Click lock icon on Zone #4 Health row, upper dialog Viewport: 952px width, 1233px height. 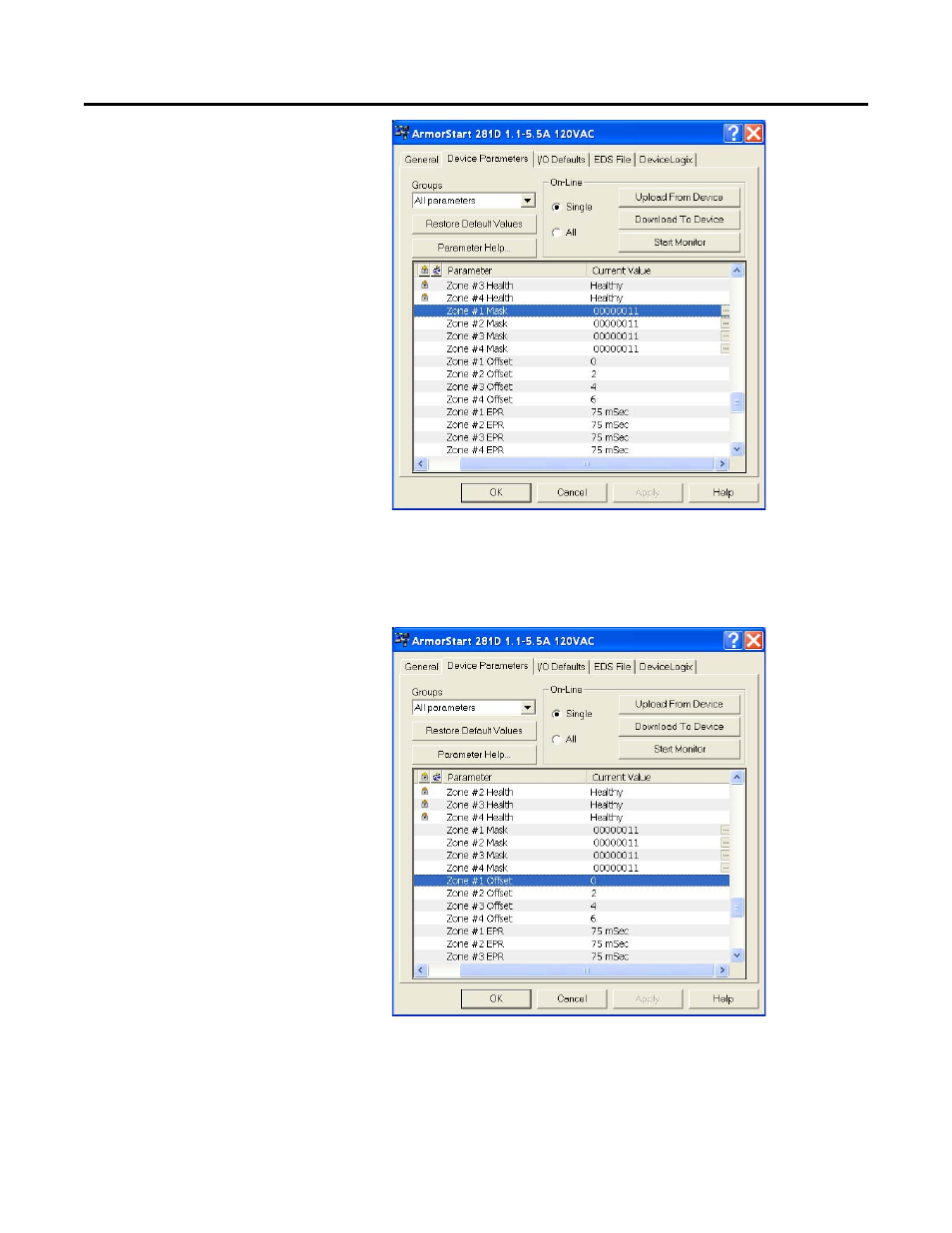coord(424,298)
